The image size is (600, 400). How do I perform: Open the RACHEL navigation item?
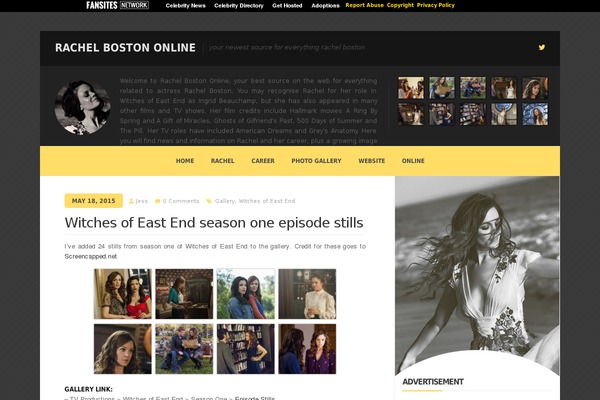222,161
